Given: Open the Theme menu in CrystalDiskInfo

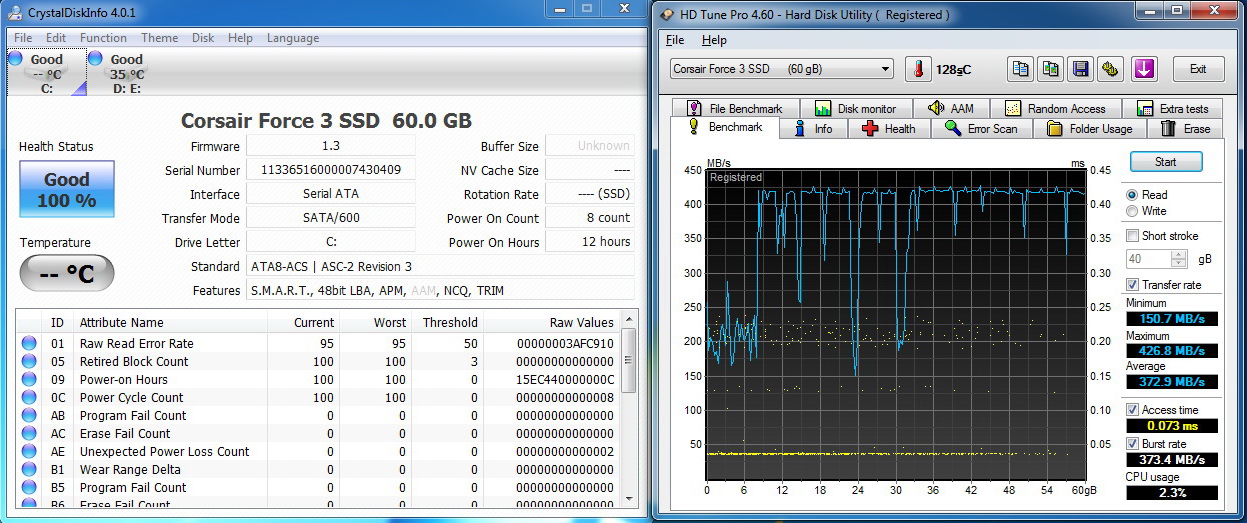Looking at the screenshot, I should point(159,38).
